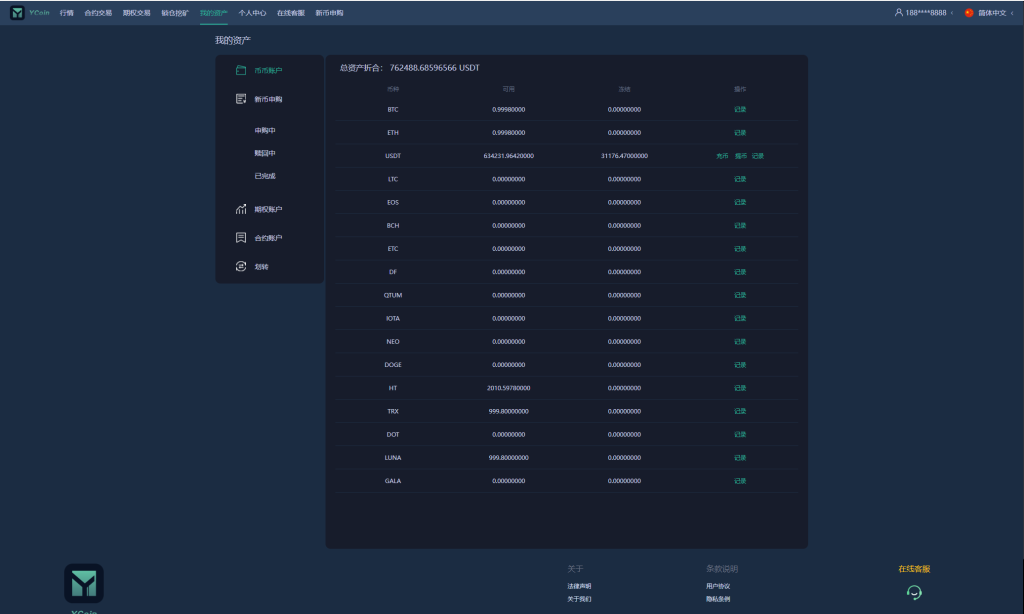Open the 法律声明 footer link
Screen dimensions: 1024x614
point(579,586)
